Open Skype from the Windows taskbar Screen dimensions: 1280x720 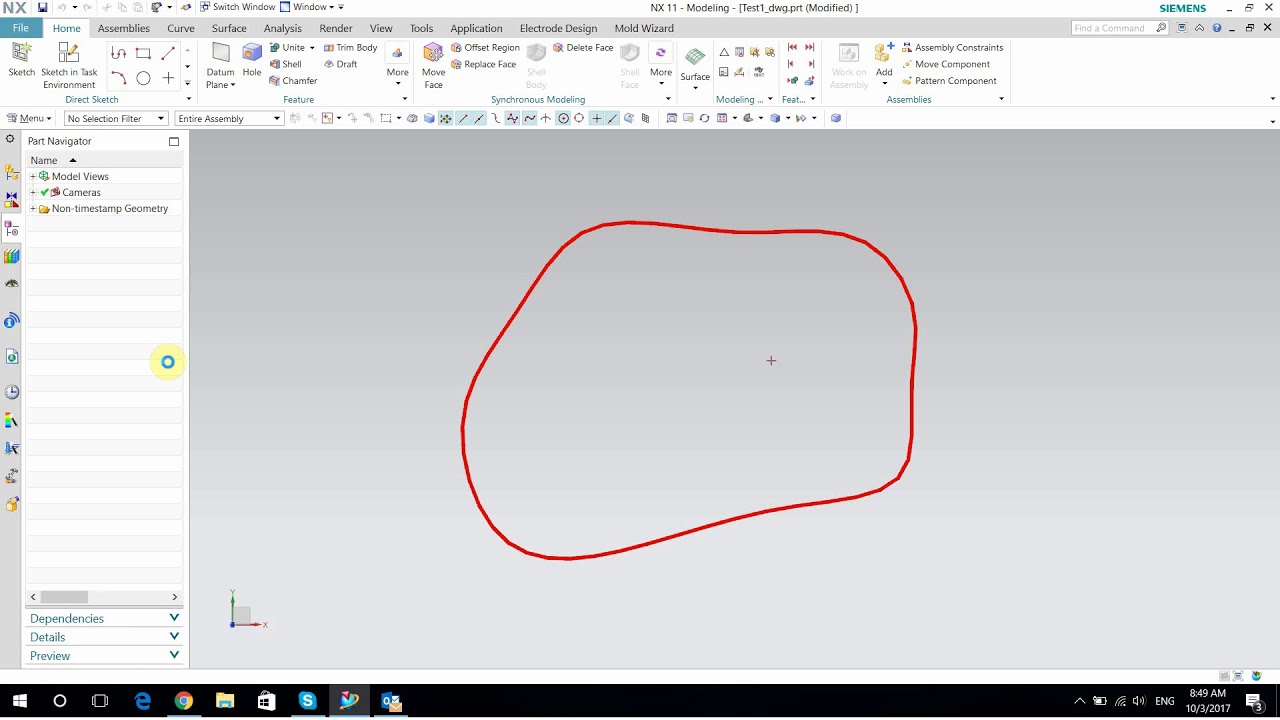pos(307,701)
